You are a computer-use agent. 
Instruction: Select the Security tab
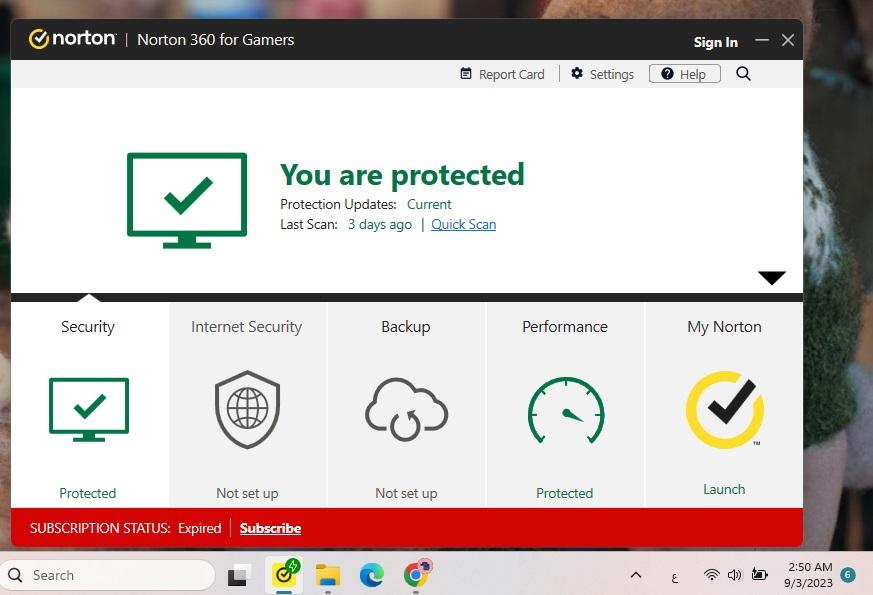coord(90,405)
